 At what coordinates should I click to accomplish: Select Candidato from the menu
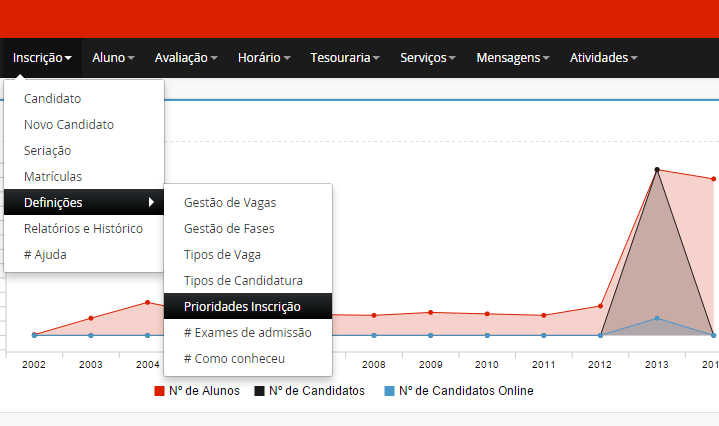(x=52, y=99)
